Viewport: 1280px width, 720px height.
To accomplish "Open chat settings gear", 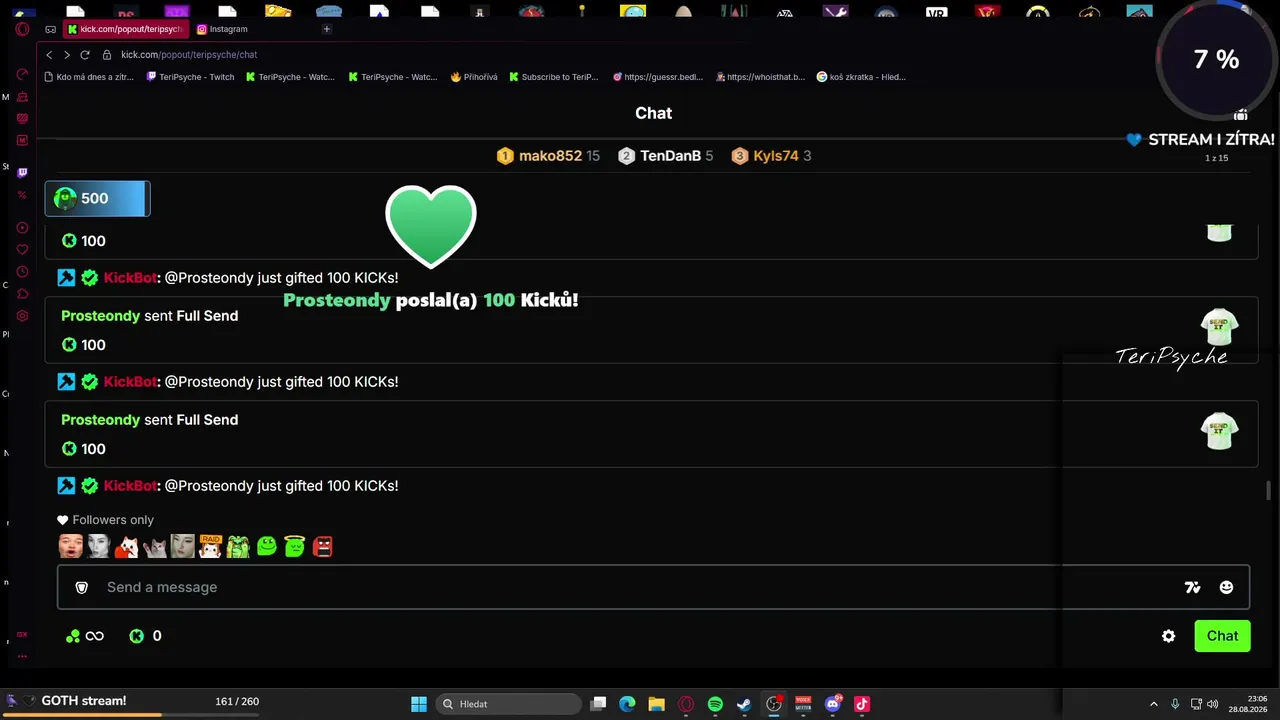I will 1168,636.
